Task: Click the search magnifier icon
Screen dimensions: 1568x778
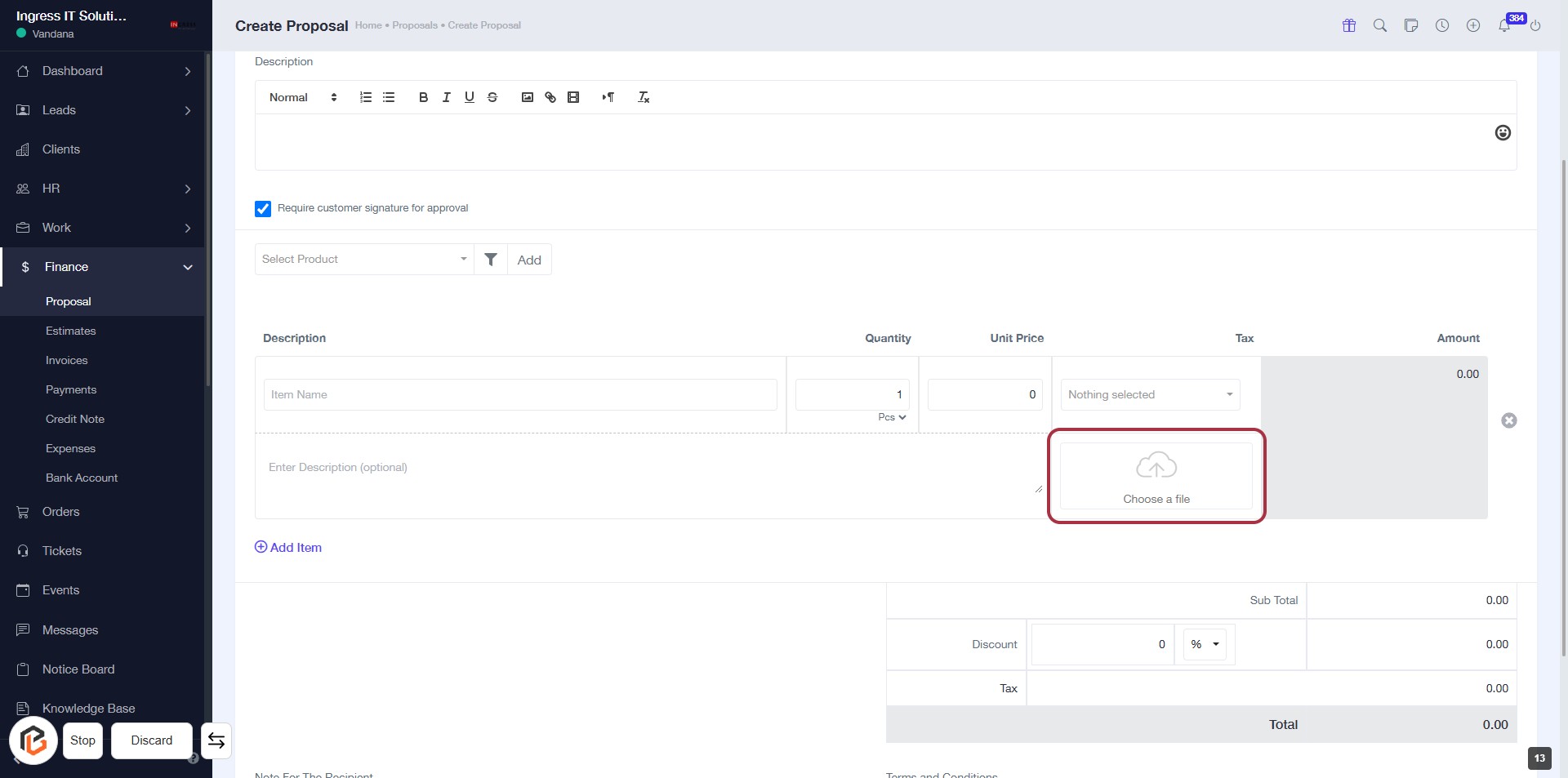Action: 1380,26
